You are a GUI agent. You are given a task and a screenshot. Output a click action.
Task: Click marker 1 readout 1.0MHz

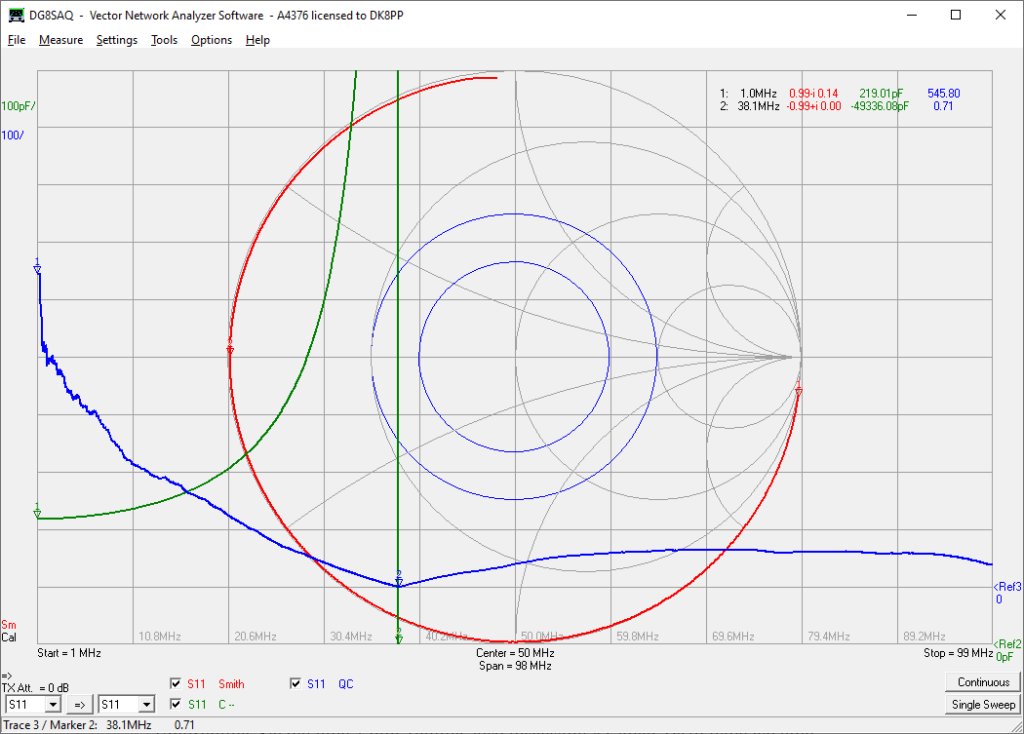758,93
